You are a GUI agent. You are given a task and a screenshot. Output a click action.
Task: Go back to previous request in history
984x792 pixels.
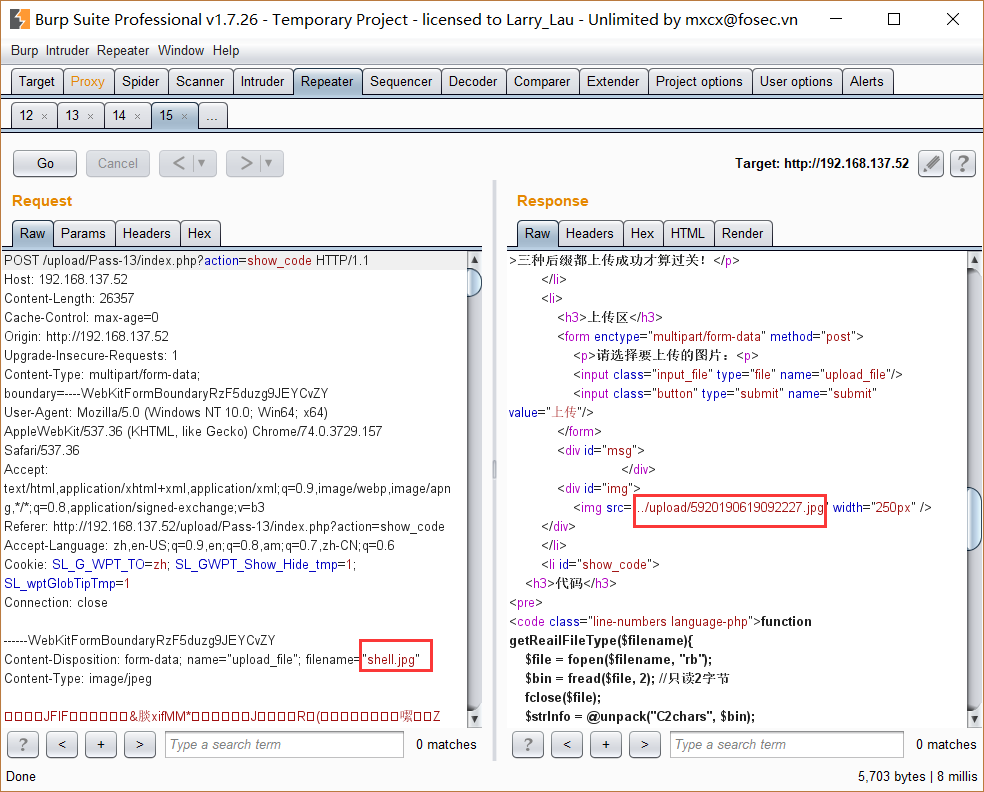(x=179, y=164)
